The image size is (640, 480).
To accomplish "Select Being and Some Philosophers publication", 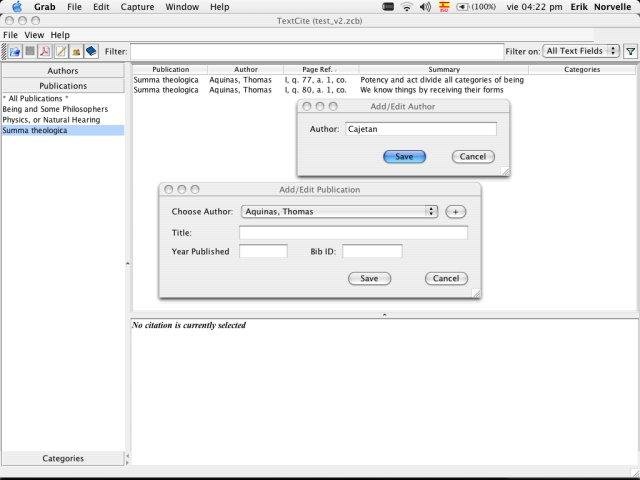I will click(55, 109).
